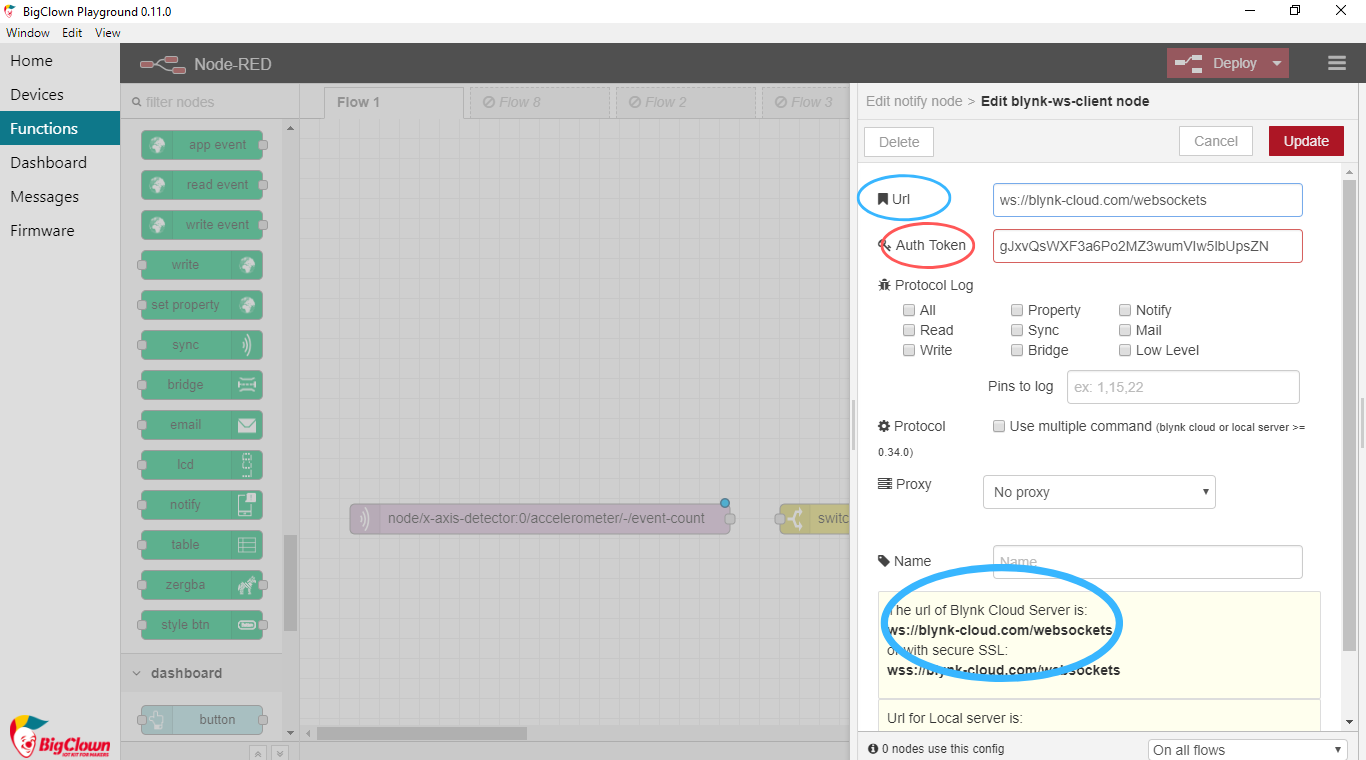Click the Pins to log field
This screenshot has width=1366, height=760.
point(1183,387)
